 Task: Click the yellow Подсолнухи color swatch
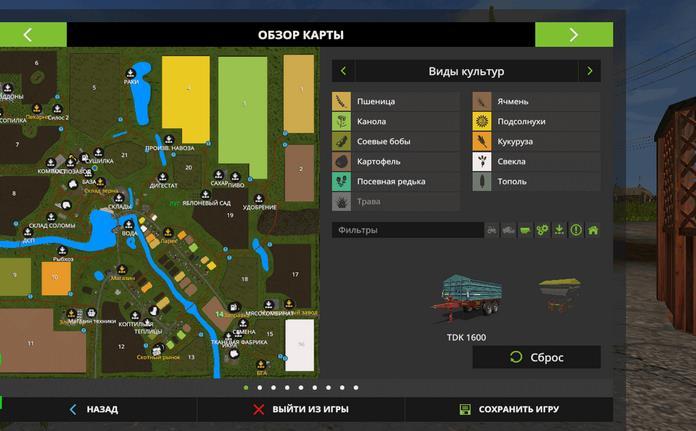tap(482, 121)
